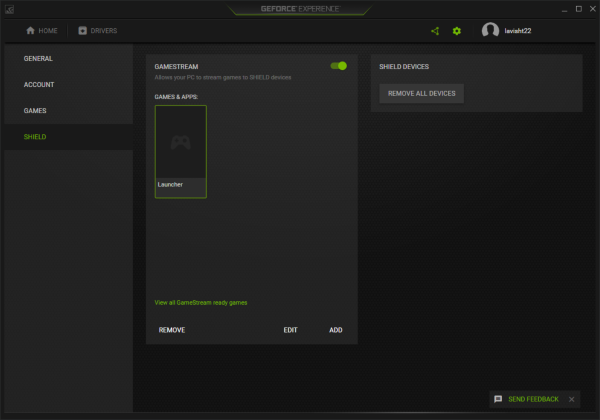Switch to the Drivers tab
The height and width of the screenshot is (420, 600).
[x=98, y=31]
